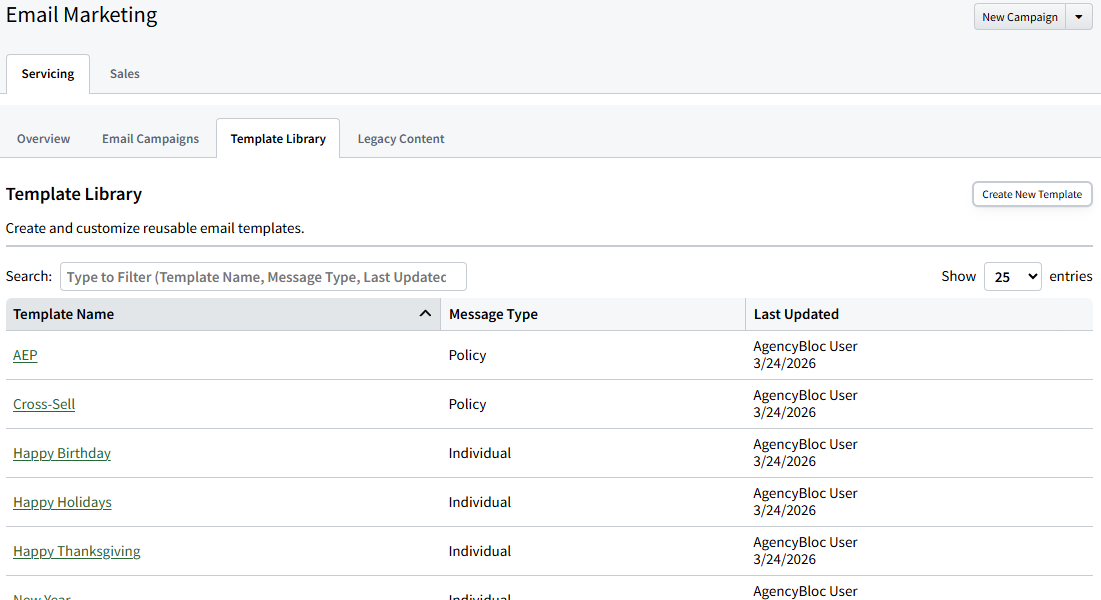
Task: Open the Legacy Content tab
Action: click(400, 138)
